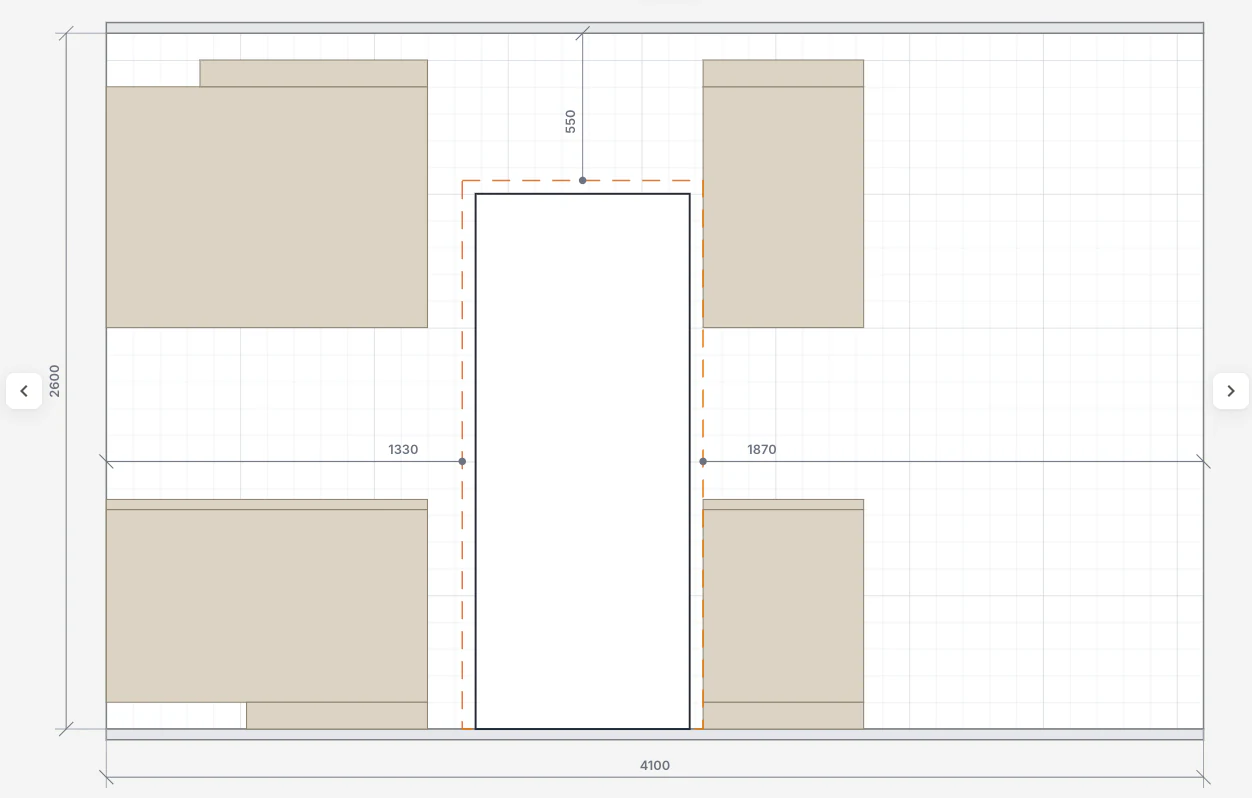Viewport: 1252px width, 798px height.
Task: Click the handle dot ending the 550 dimension line
Action: click(582, 180)
